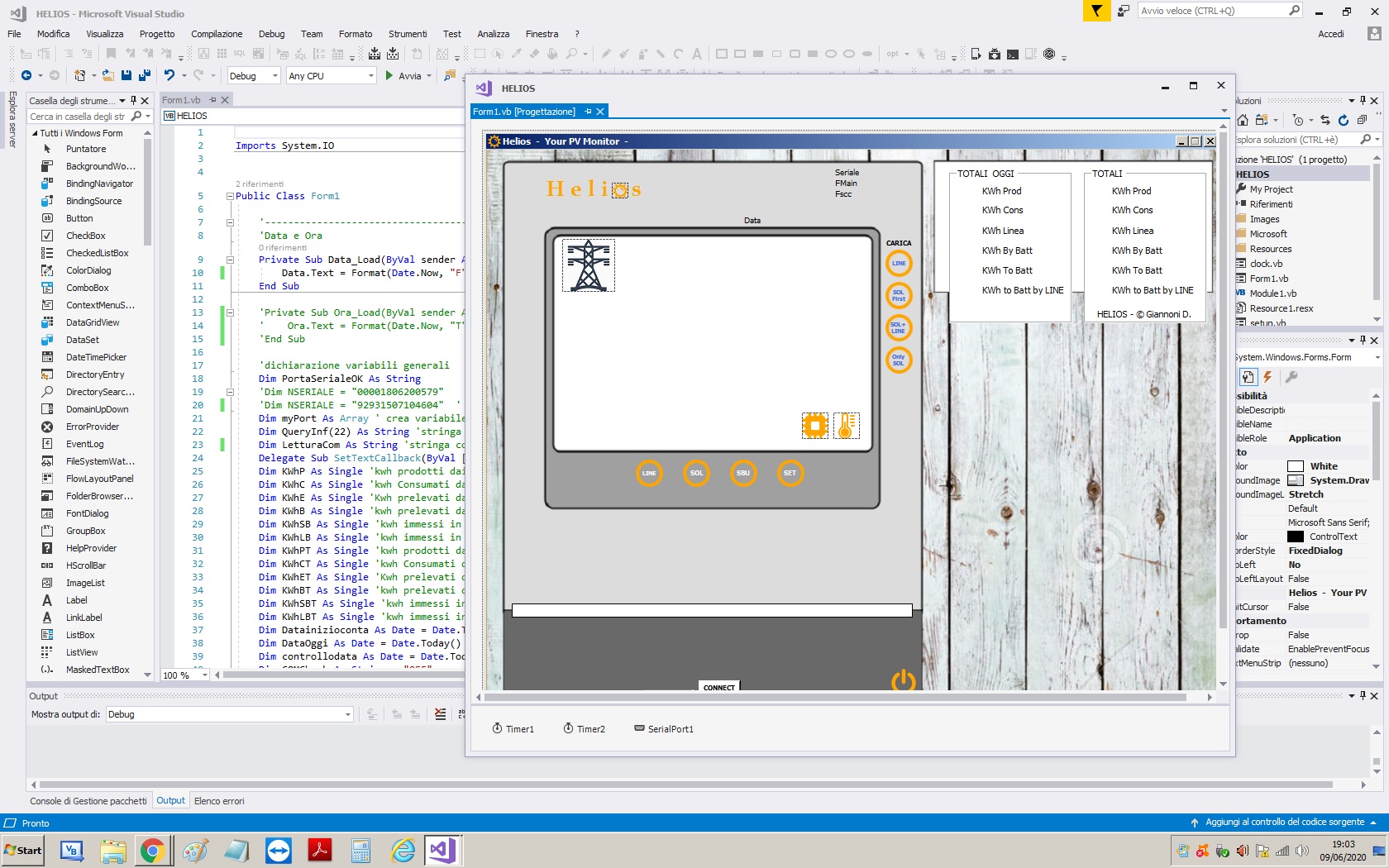This screenshot has width=1389, height=868.
Task: Open the Any CPU platform dropdown
Action: tap(370, 76)
